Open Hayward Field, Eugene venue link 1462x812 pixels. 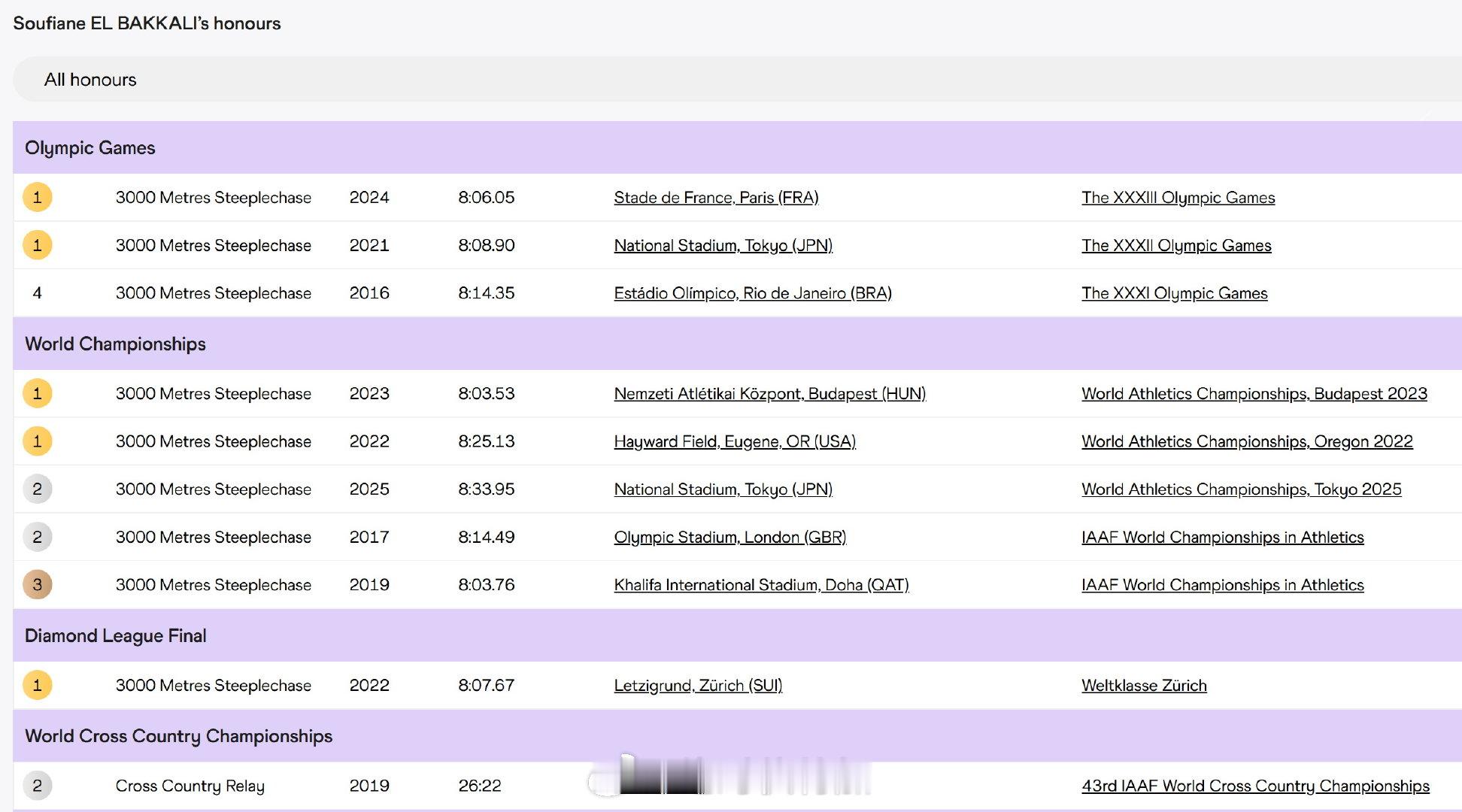point(734,441)
